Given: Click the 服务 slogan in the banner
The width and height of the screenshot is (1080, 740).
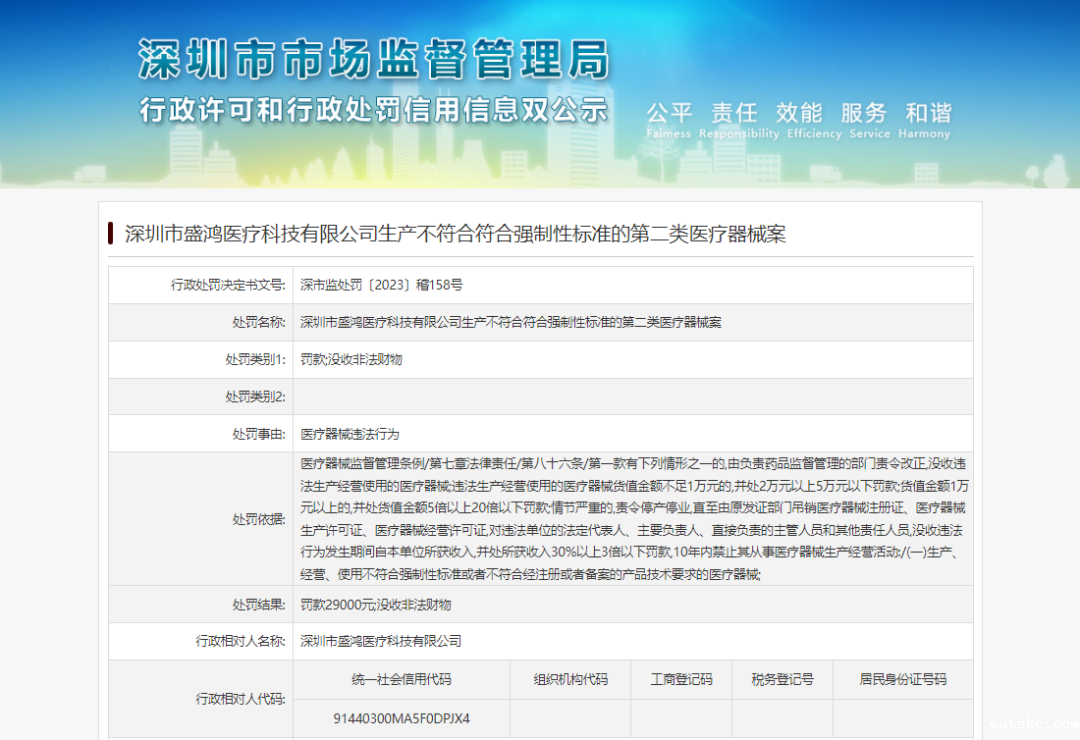Looking at the screenshot, I should [862, 113].
